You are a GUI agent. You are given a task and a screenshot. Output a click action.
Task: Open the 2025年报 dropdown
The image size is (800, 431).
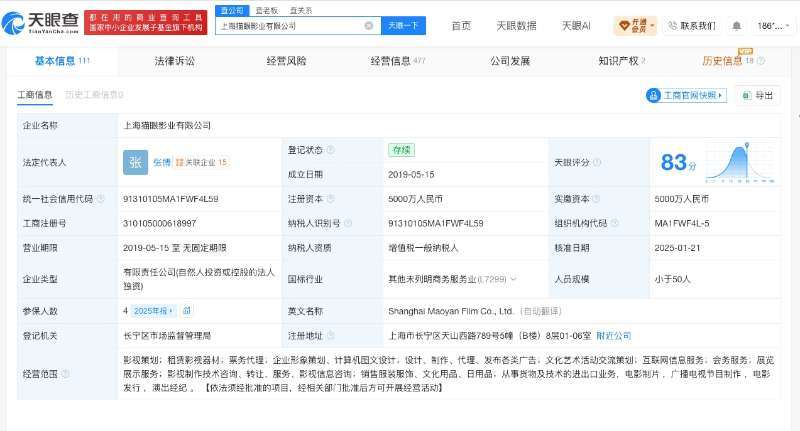[x=153, y=311]
